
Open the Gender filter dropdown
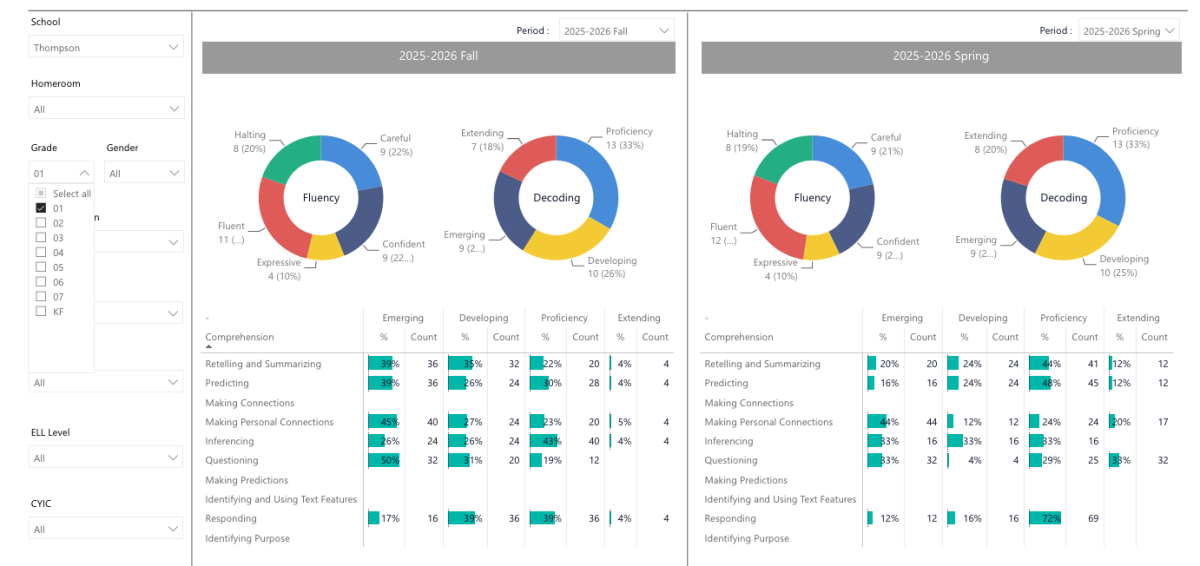145,172
